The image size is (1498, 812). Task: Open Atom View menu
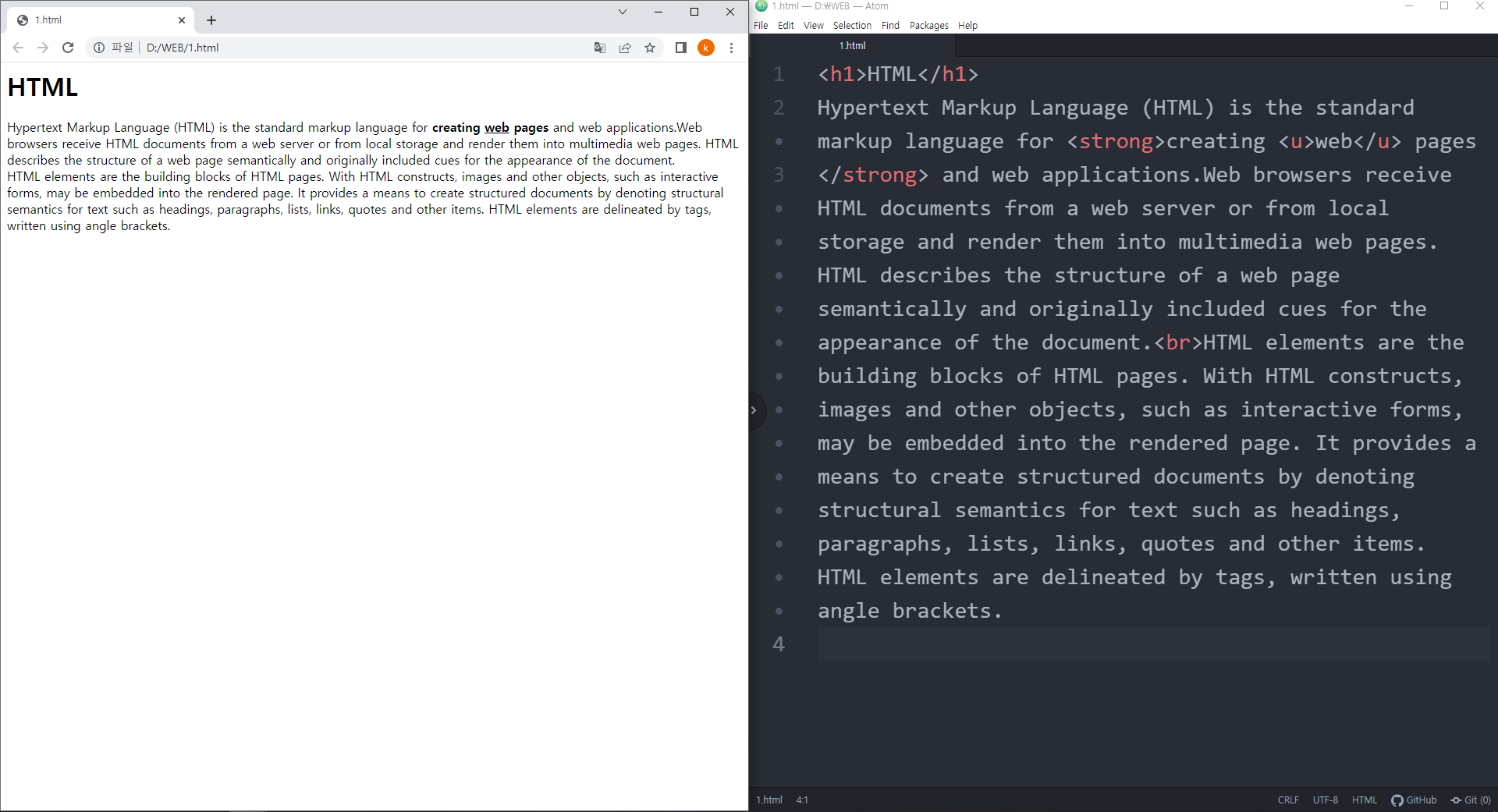[813, 26]
